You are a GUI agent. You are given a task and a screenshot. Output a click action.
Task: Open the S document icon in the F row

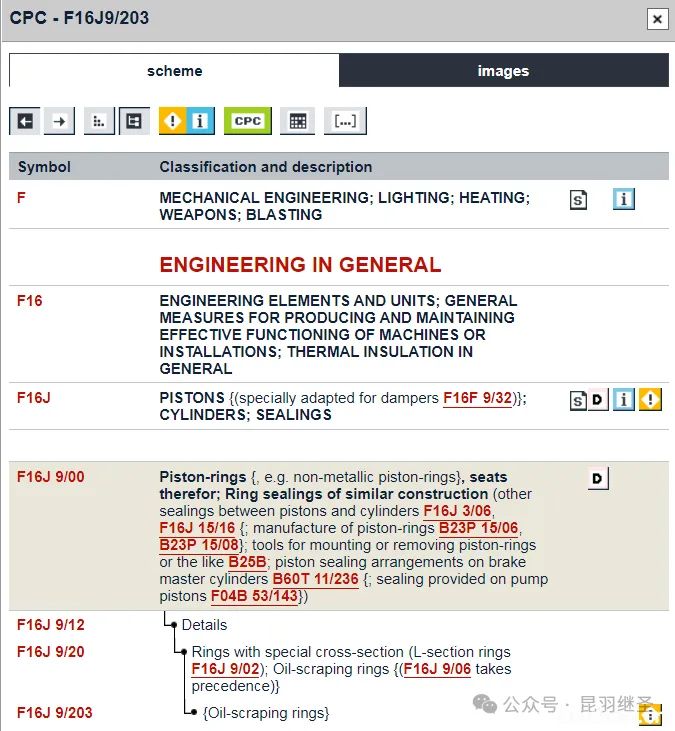coord(578,200)
